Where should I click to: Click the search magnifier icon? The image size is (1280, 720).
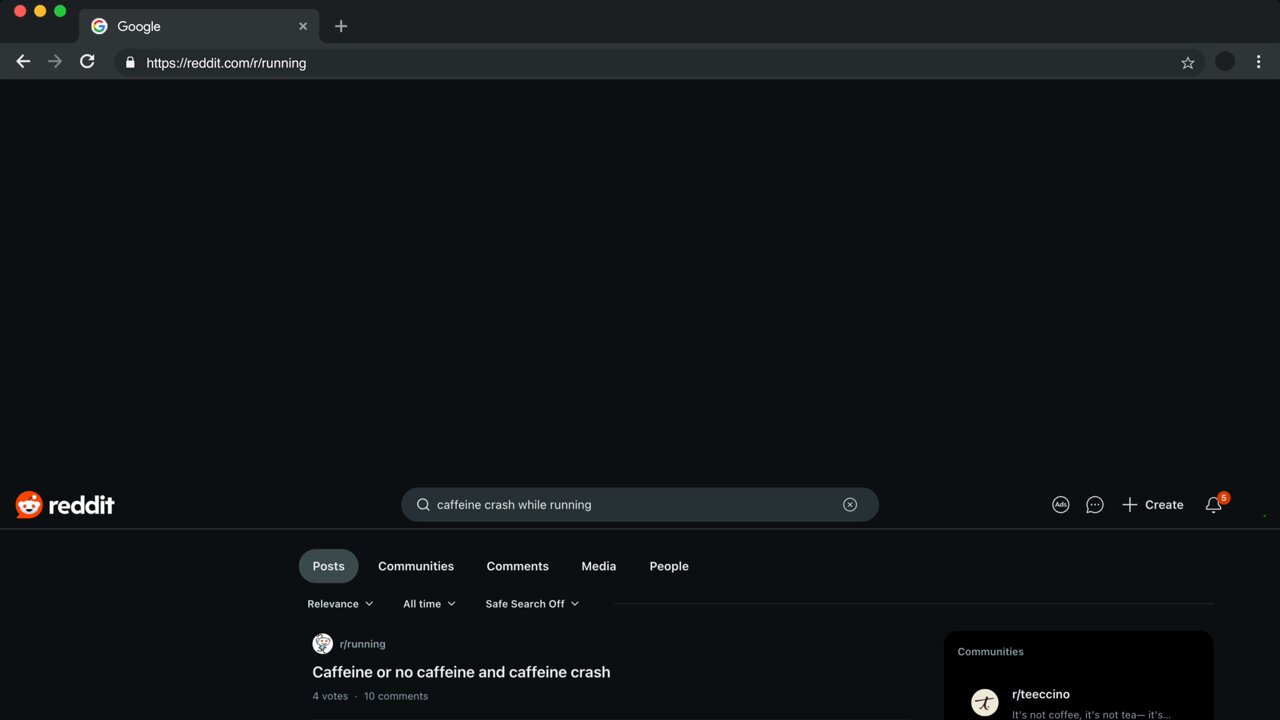pos(423,505)
